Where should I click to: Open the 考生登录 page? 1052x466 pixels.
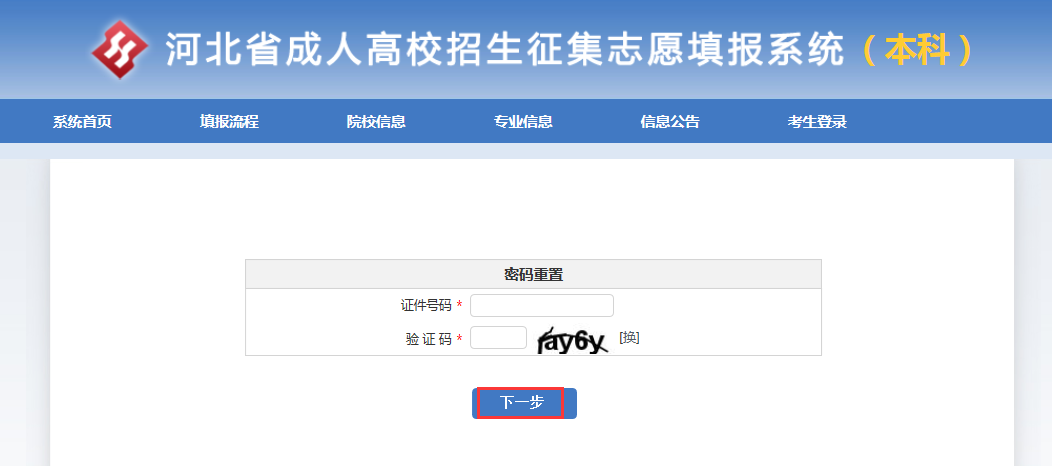817,122
